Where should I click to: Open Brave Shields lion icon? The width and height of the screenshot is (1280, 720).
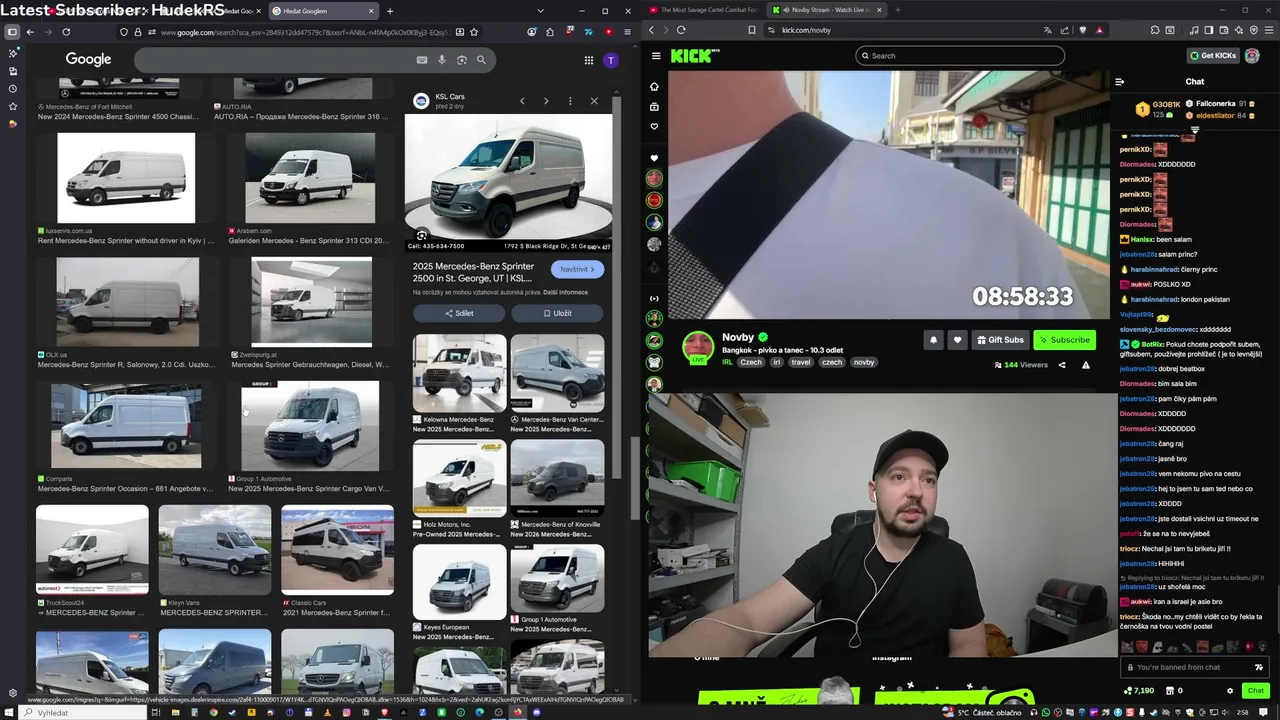[x=1083, y=30]
